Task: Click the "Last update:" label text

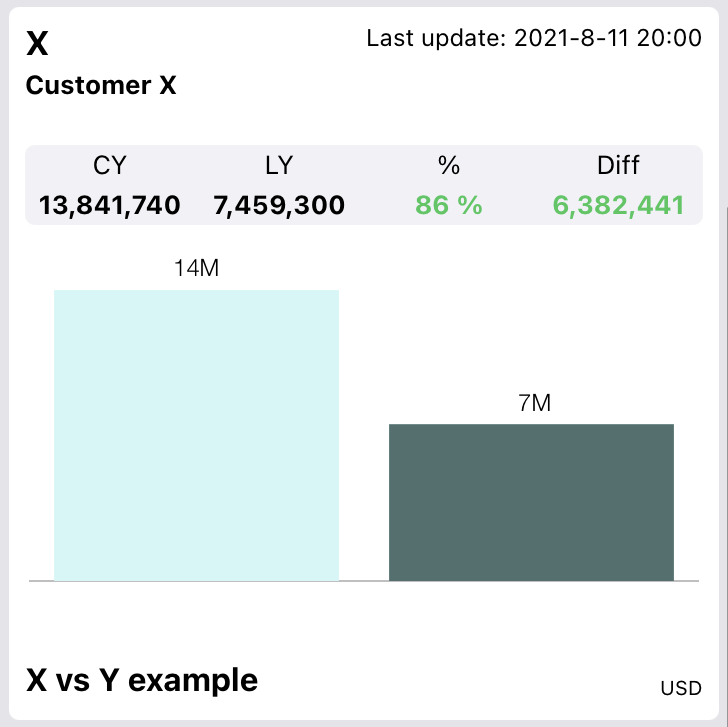Action: pyautogui.click(x=436, y=39)
